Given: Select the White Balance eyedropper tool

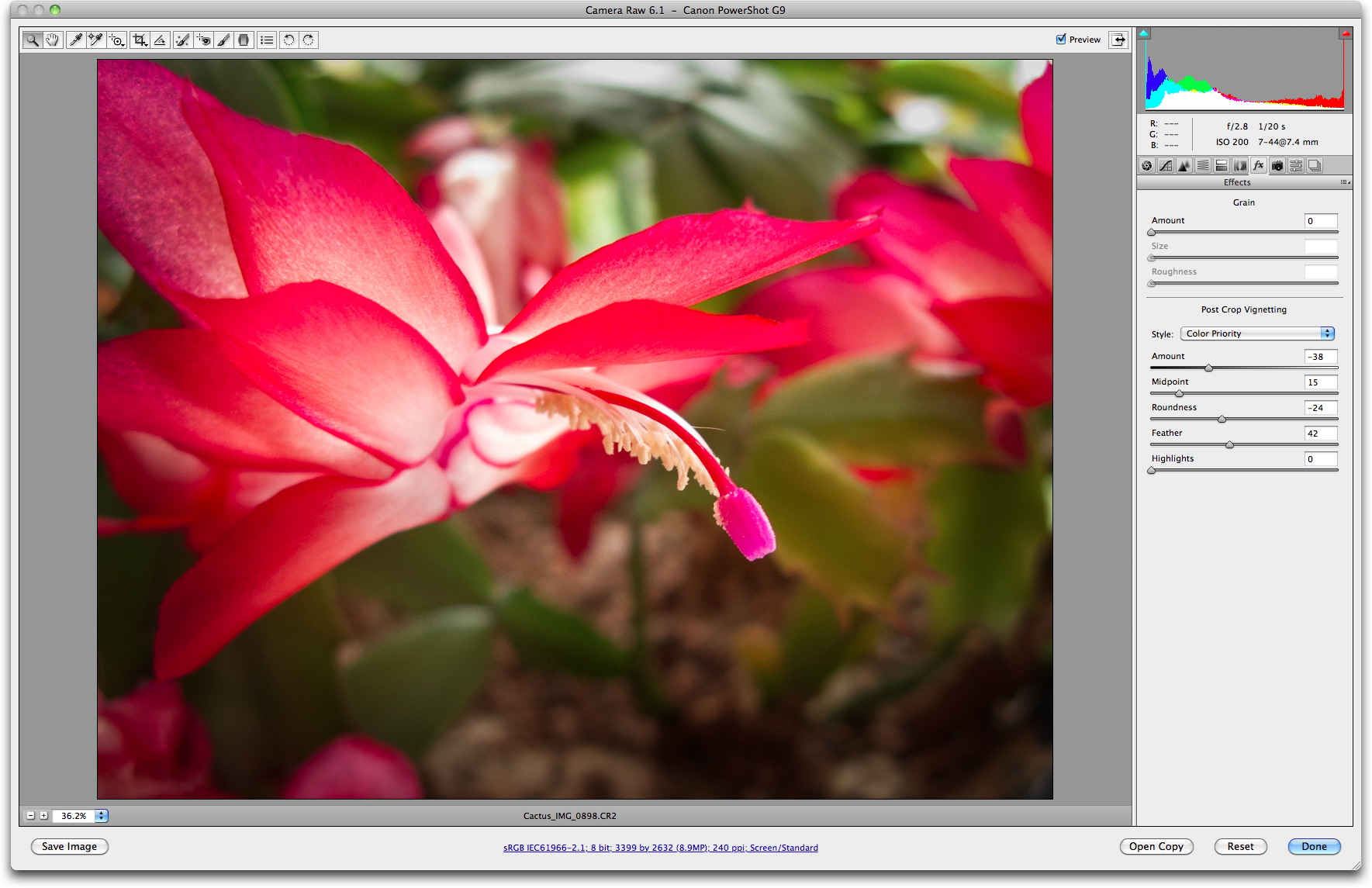Looking at the screenshot, I should point(75,40).
